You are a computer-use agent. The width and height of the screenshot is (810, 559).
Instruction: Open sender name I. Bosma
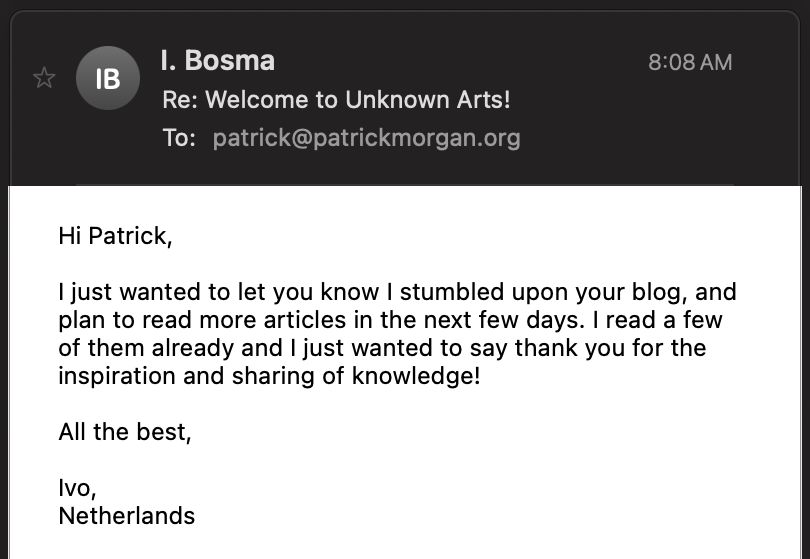(217, 60)
